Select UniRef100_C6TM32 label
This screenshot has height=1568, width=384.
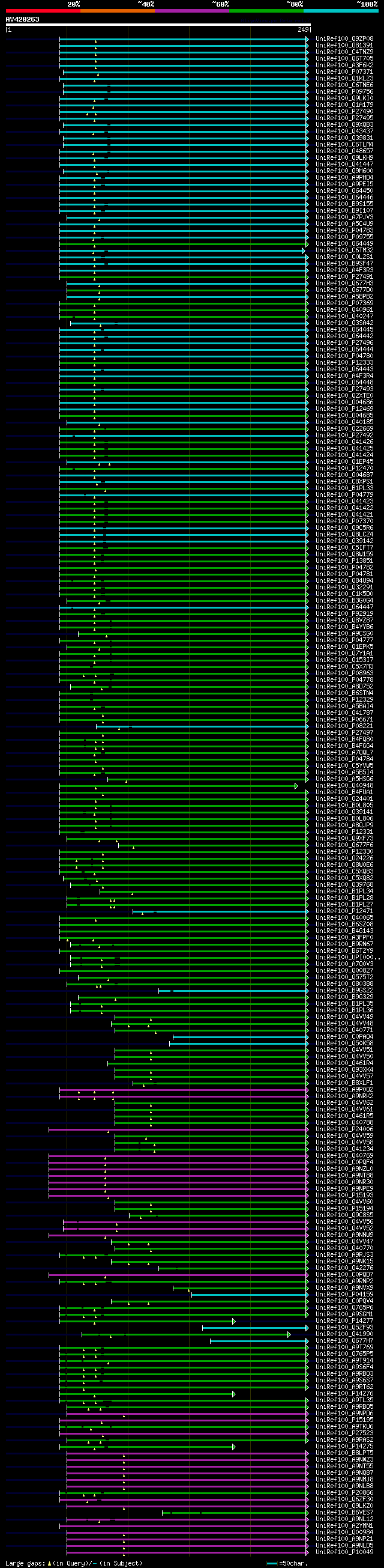(x=344, y=250)
